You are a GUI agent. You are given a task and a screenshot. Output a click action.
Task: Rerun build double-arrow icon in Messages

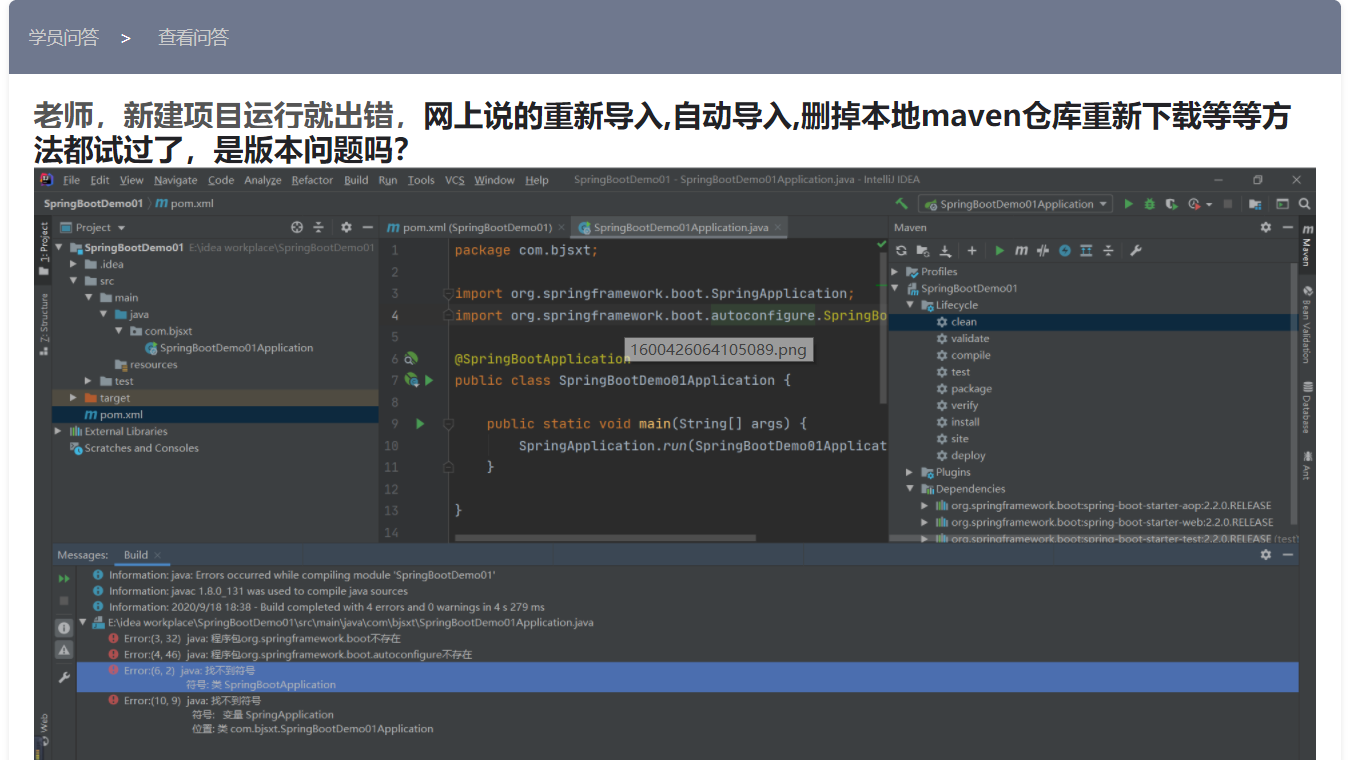(x=64, y=579)
